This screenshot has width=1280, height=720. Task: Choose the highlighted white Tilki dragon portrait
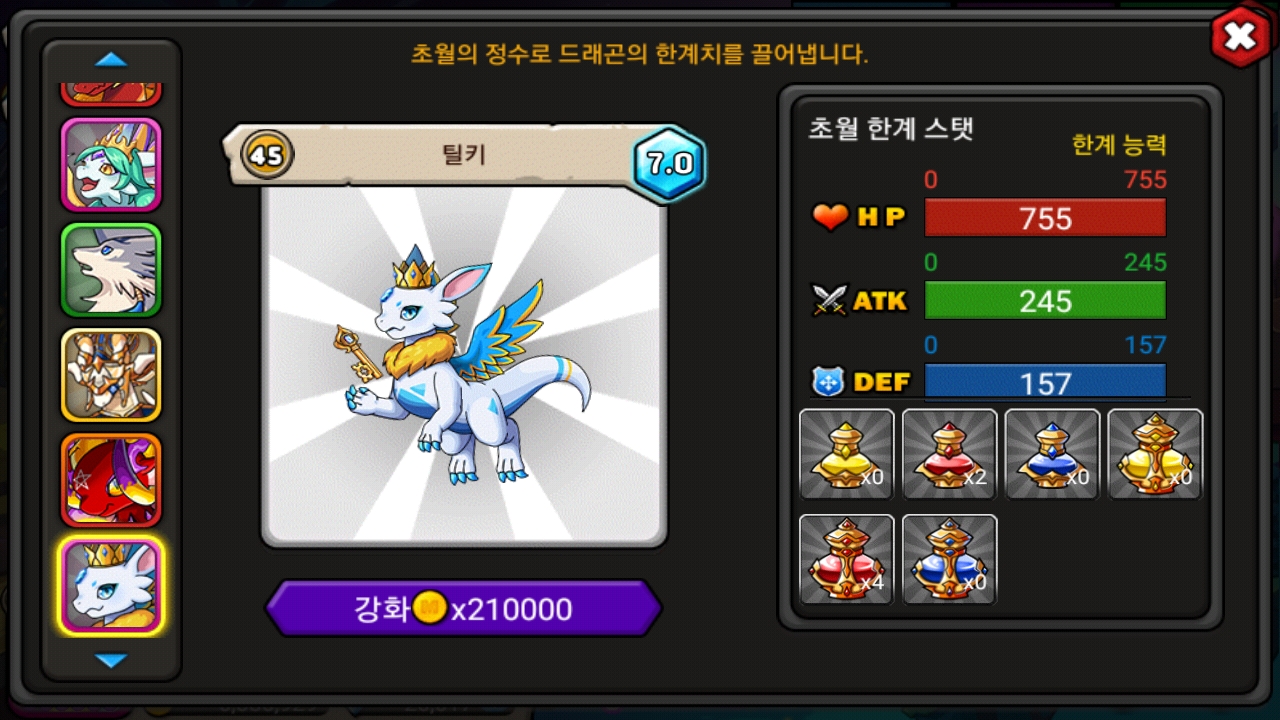[111, 586]
